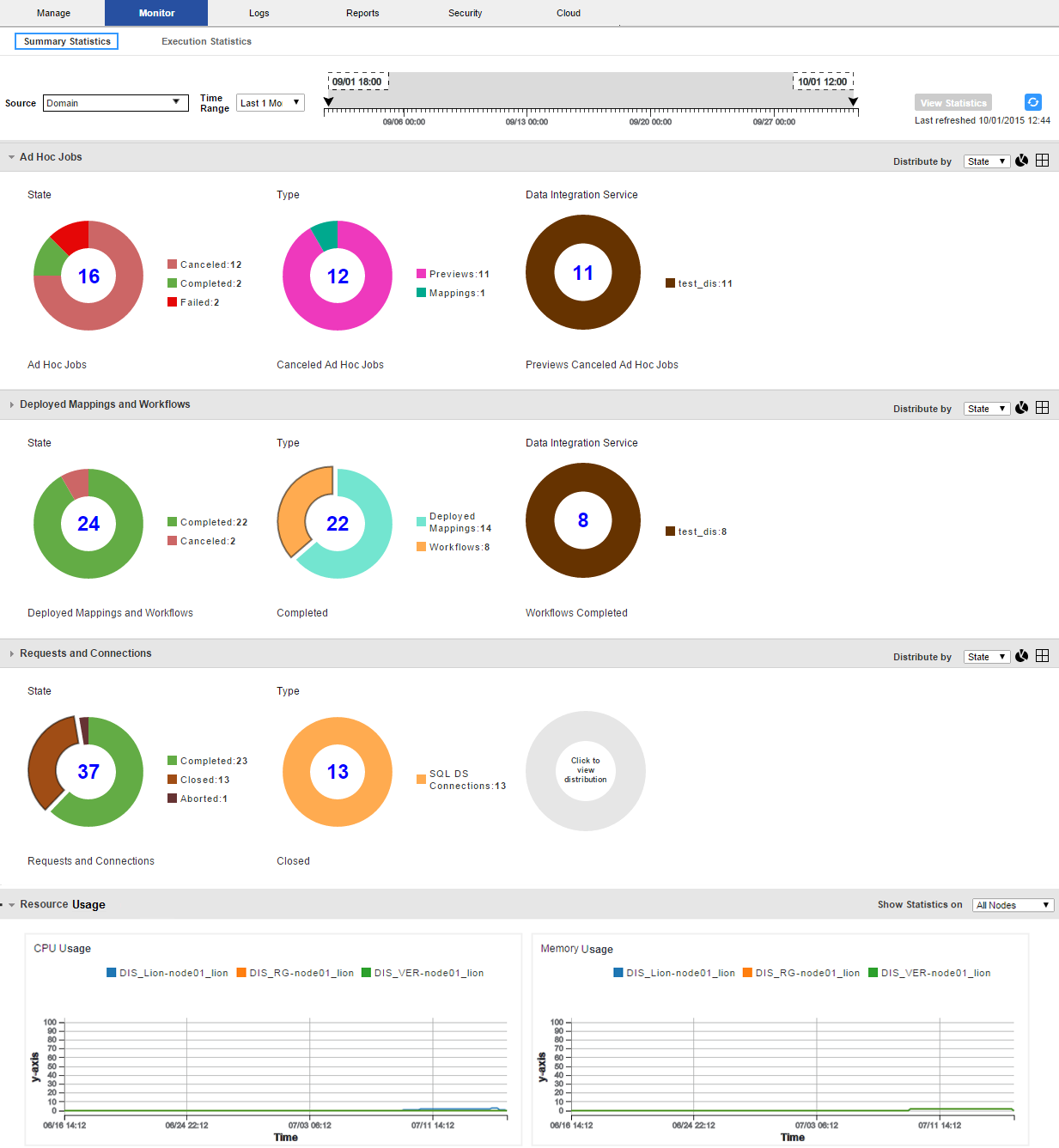Select chart view for Requests and Connections

[x=1021, y=656]
